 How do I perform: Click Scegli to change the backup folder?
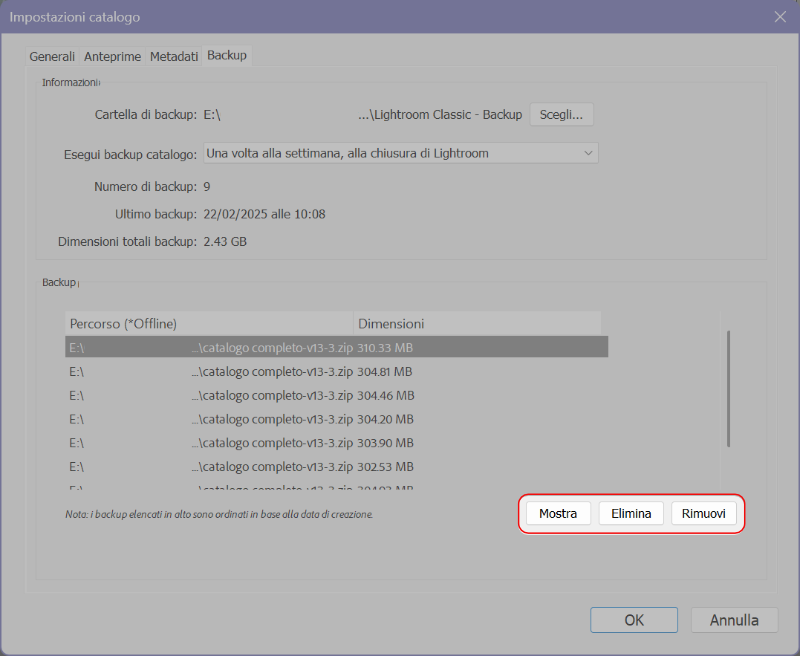tap(561, 114)
